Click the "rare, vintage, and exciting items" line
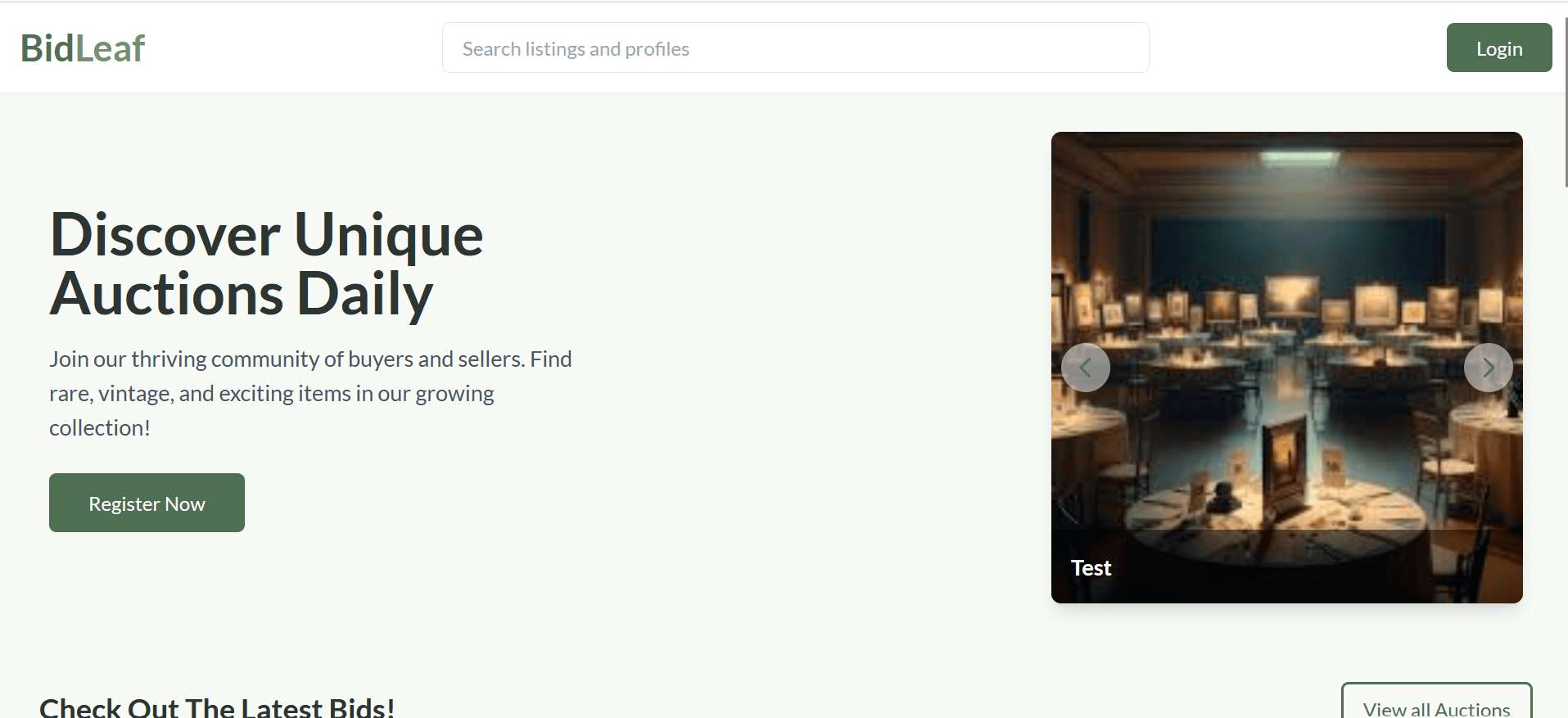1568x718 pixels. click(x=271, y=394)
